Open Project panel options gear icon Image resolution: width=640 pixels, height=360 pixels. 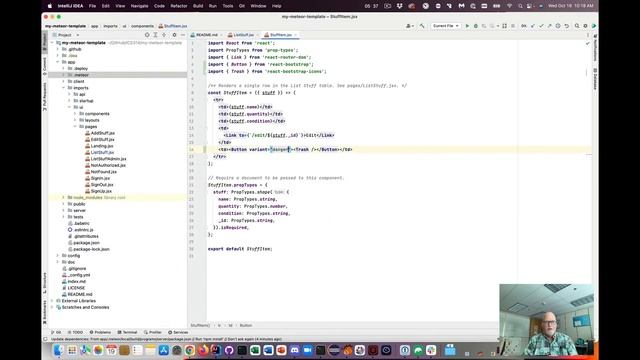coord(174,35)
